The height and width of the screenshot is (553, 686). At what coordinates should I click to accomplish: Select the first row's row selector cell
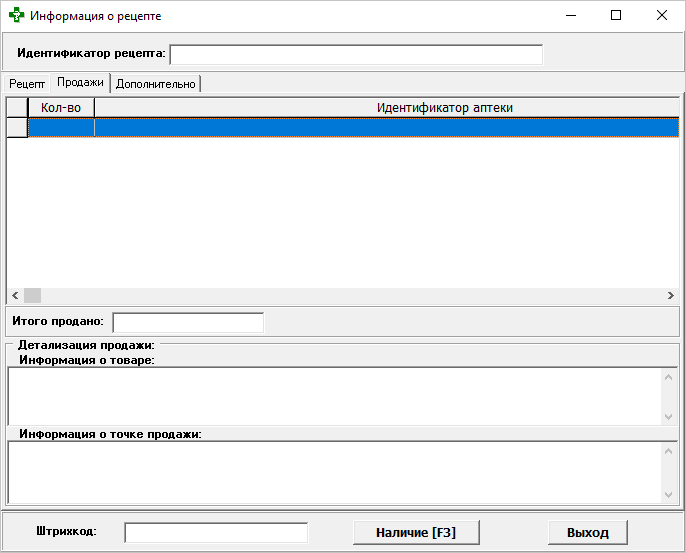[x=17, y=127]
